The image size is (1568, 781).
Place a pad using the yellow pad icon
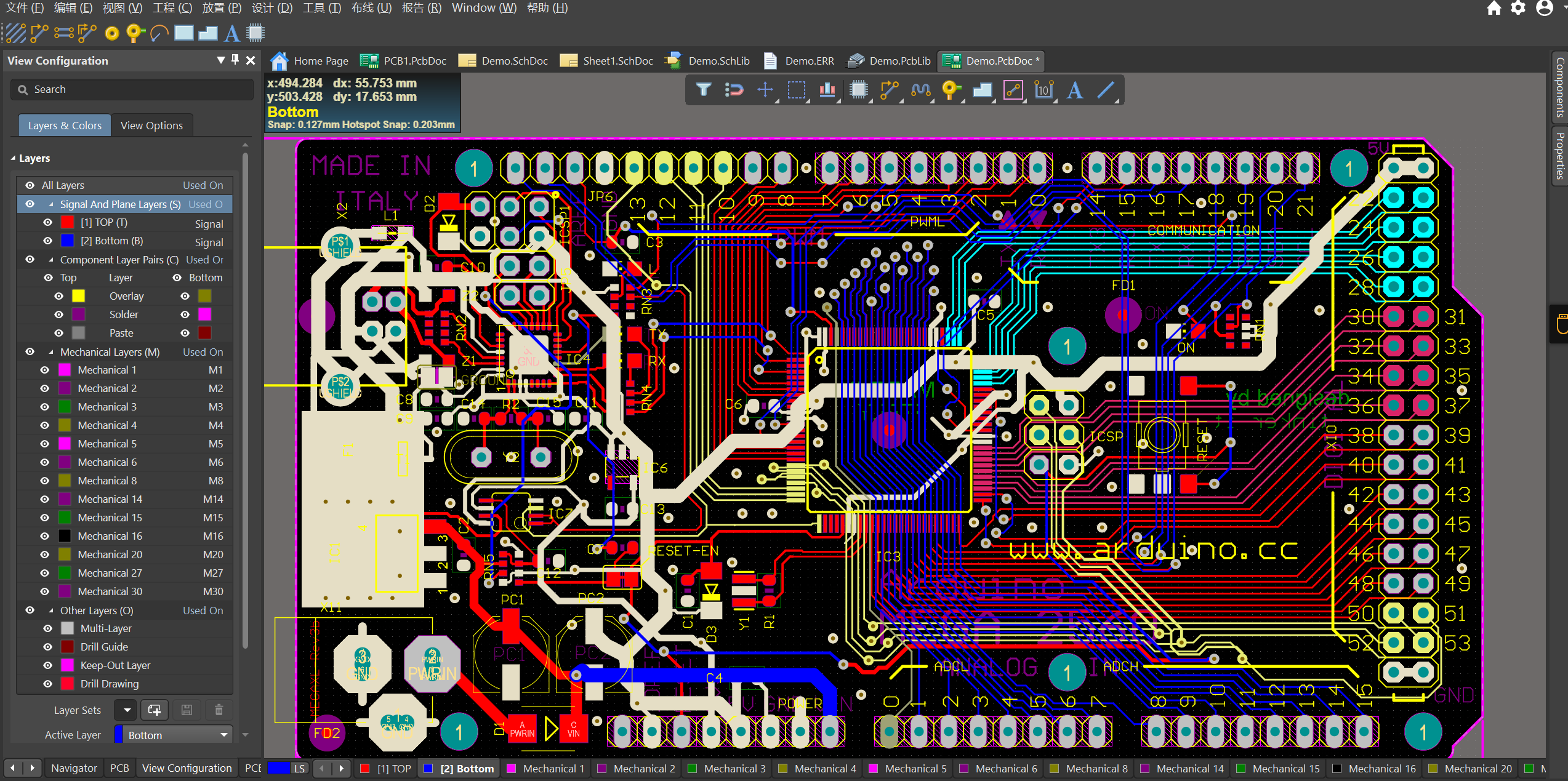pos(111,33)
